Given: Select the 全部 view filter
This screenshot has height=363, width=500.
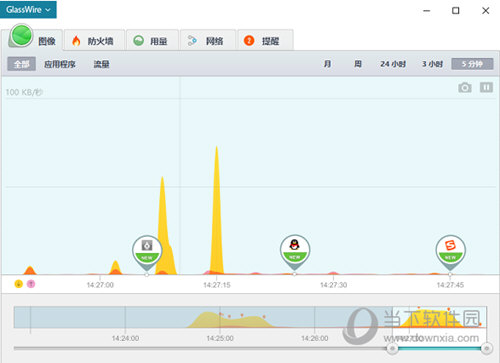Looking at the screenshot, I should pyautogui.click(x=22, y=64).
